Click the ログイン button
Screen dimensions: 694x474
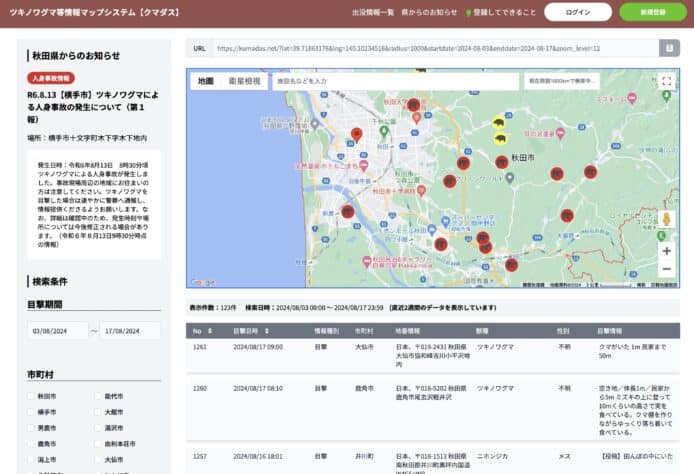click(578, 13)
